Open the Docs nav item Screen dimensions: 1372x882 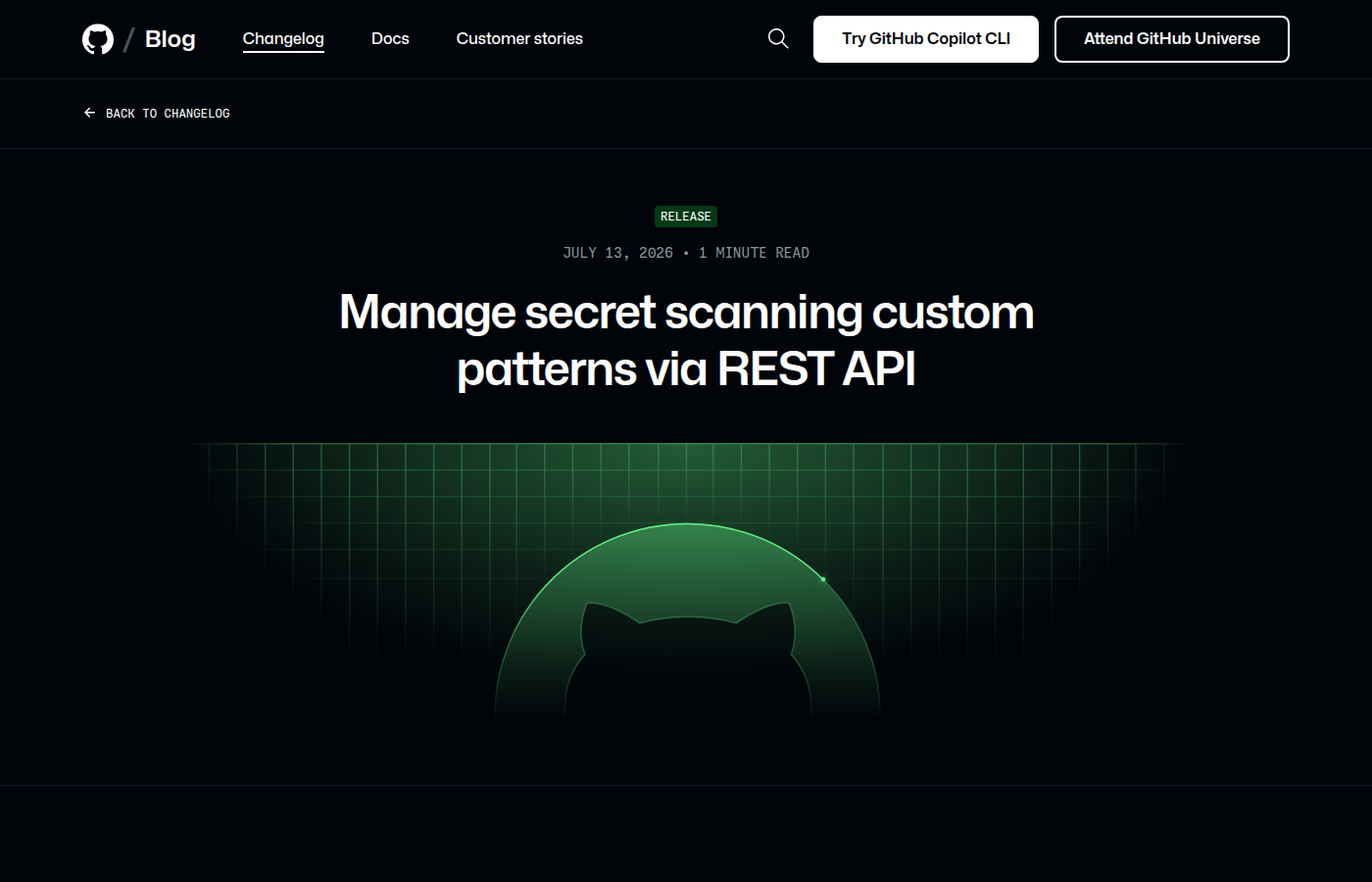point(390,38)
